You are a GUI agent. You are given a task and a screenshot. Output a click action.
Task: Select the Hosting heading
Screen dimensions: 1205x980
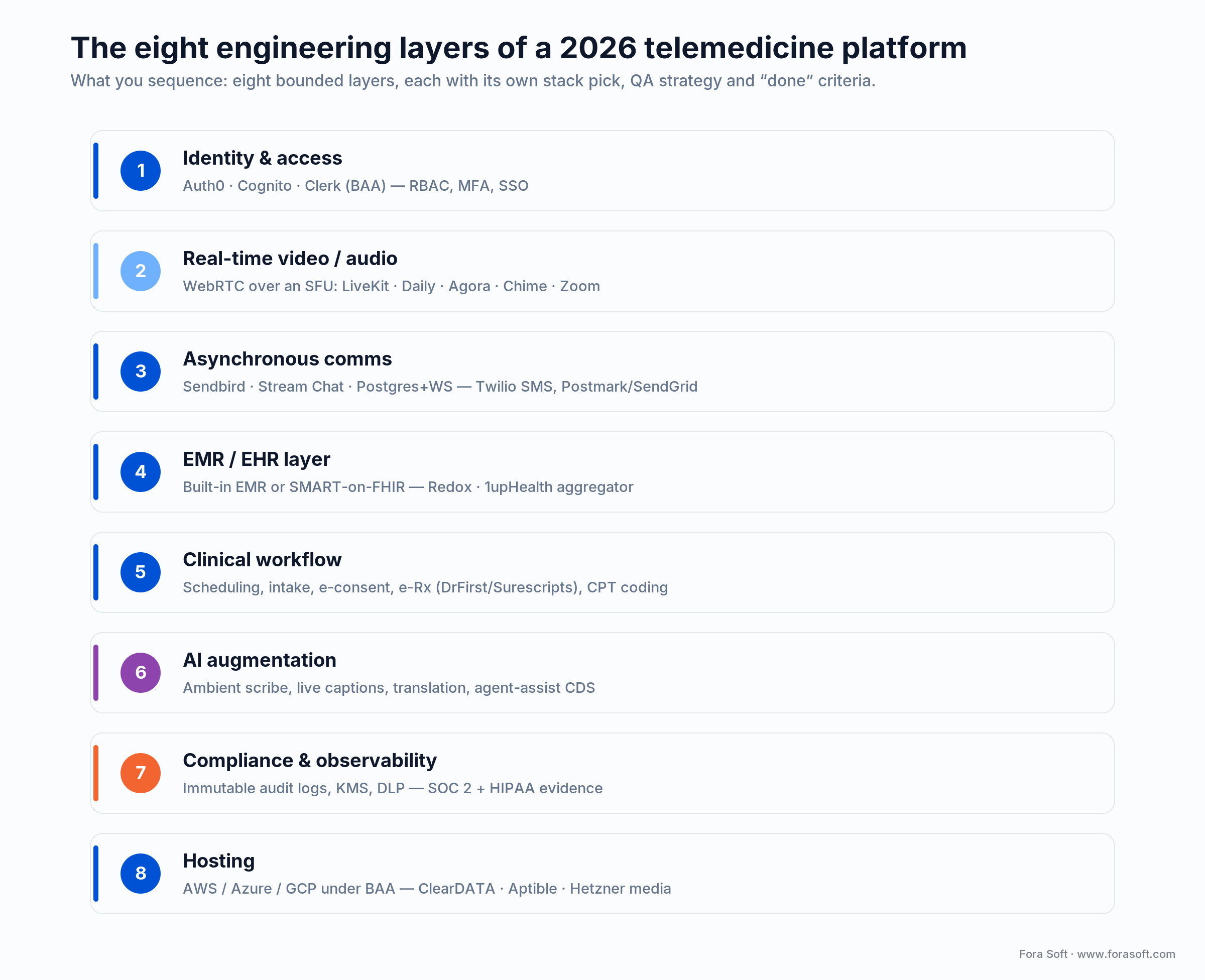tap(219, 861)
